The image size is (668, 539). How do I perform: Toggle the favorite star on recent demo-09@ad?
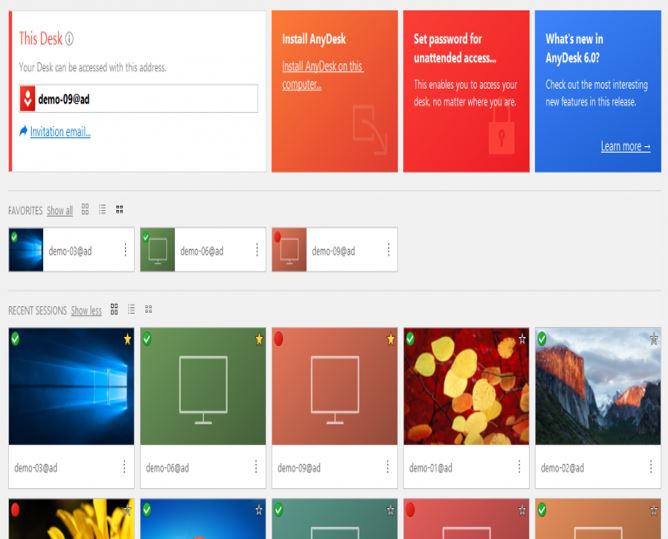click(x=391, y=339)
